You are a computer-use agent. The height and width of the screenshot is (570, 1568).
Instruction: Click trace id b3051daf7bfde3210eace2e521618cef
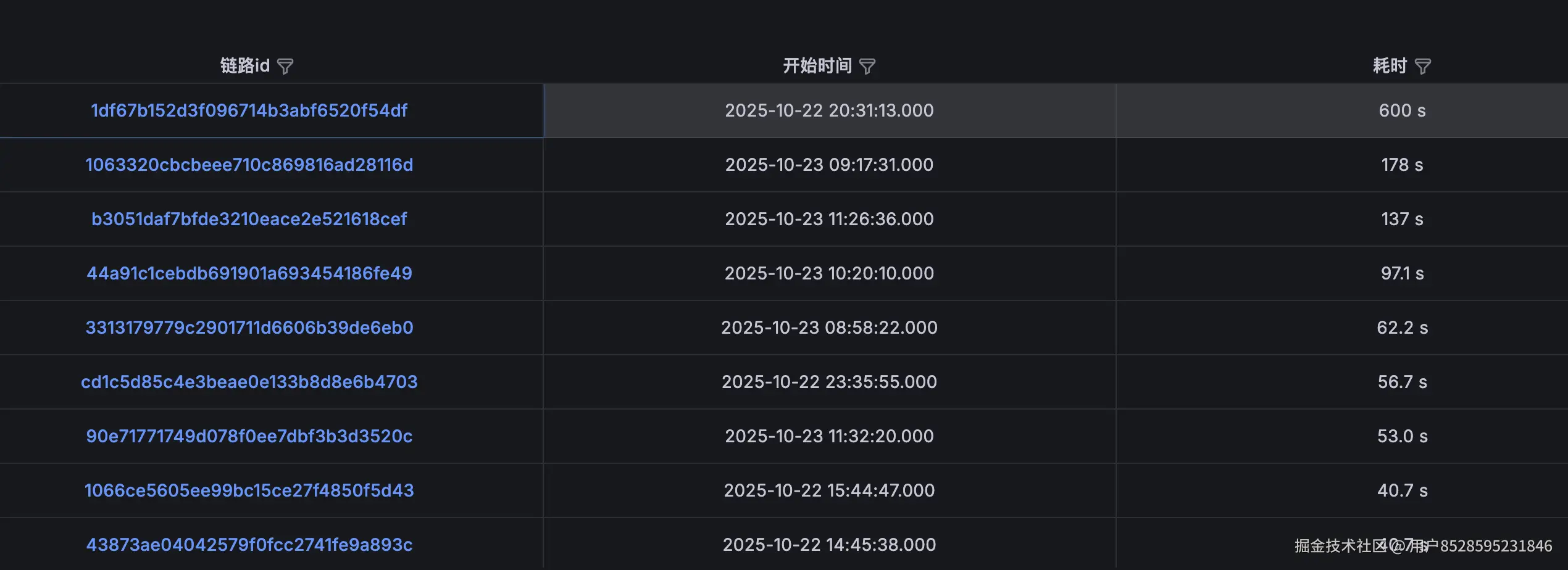(249, 219)
